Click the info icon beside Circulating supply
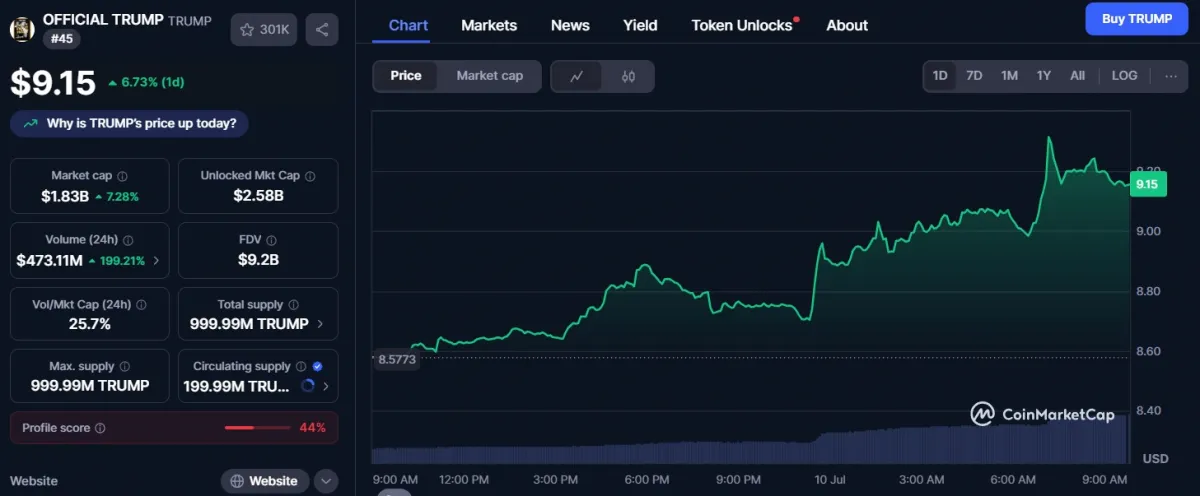The image size is (1200, 496). [x=301, y=367]
